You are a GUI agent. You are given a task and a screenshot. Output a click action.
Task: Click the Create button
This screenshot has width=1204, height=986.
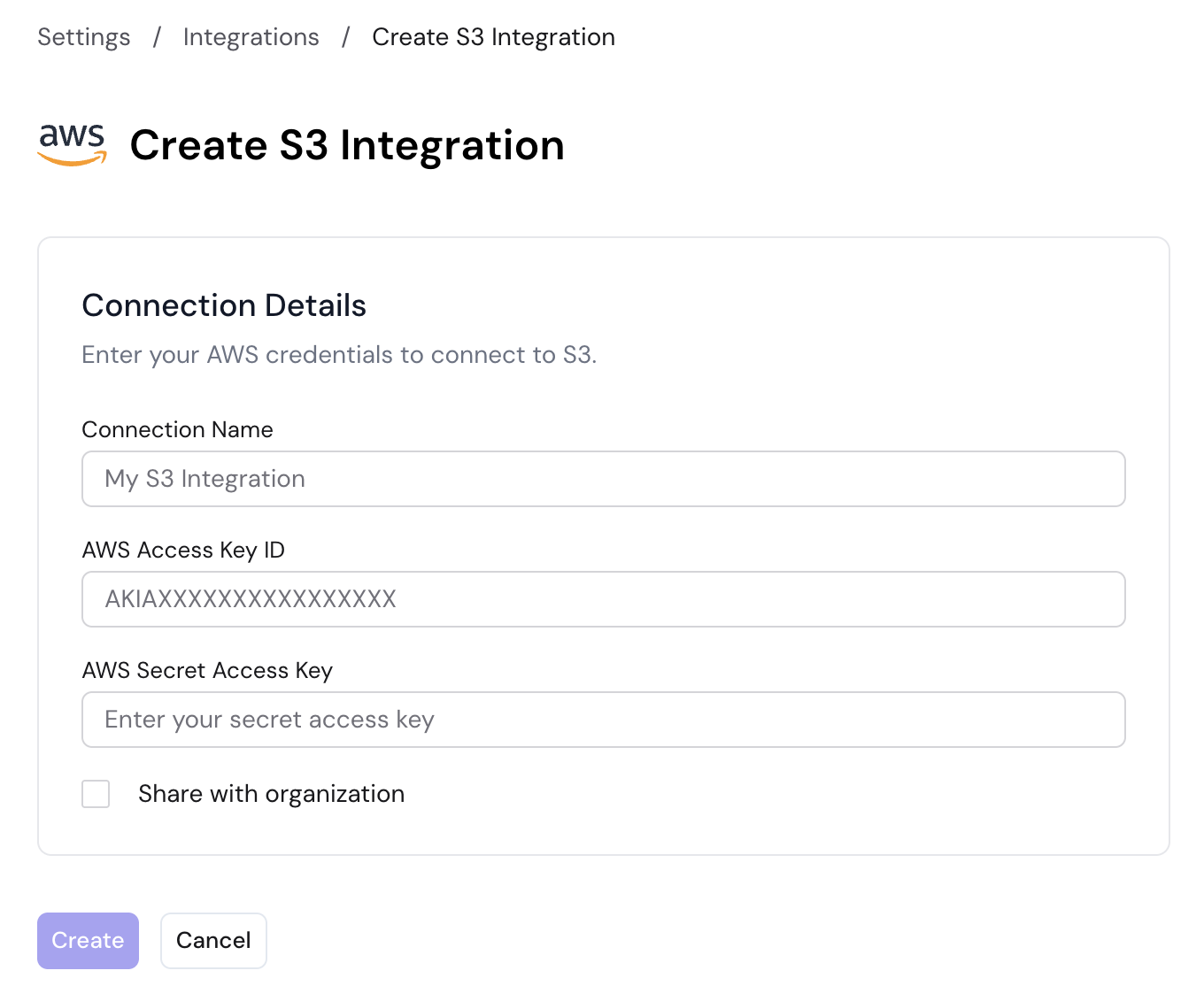coord(88,940)
